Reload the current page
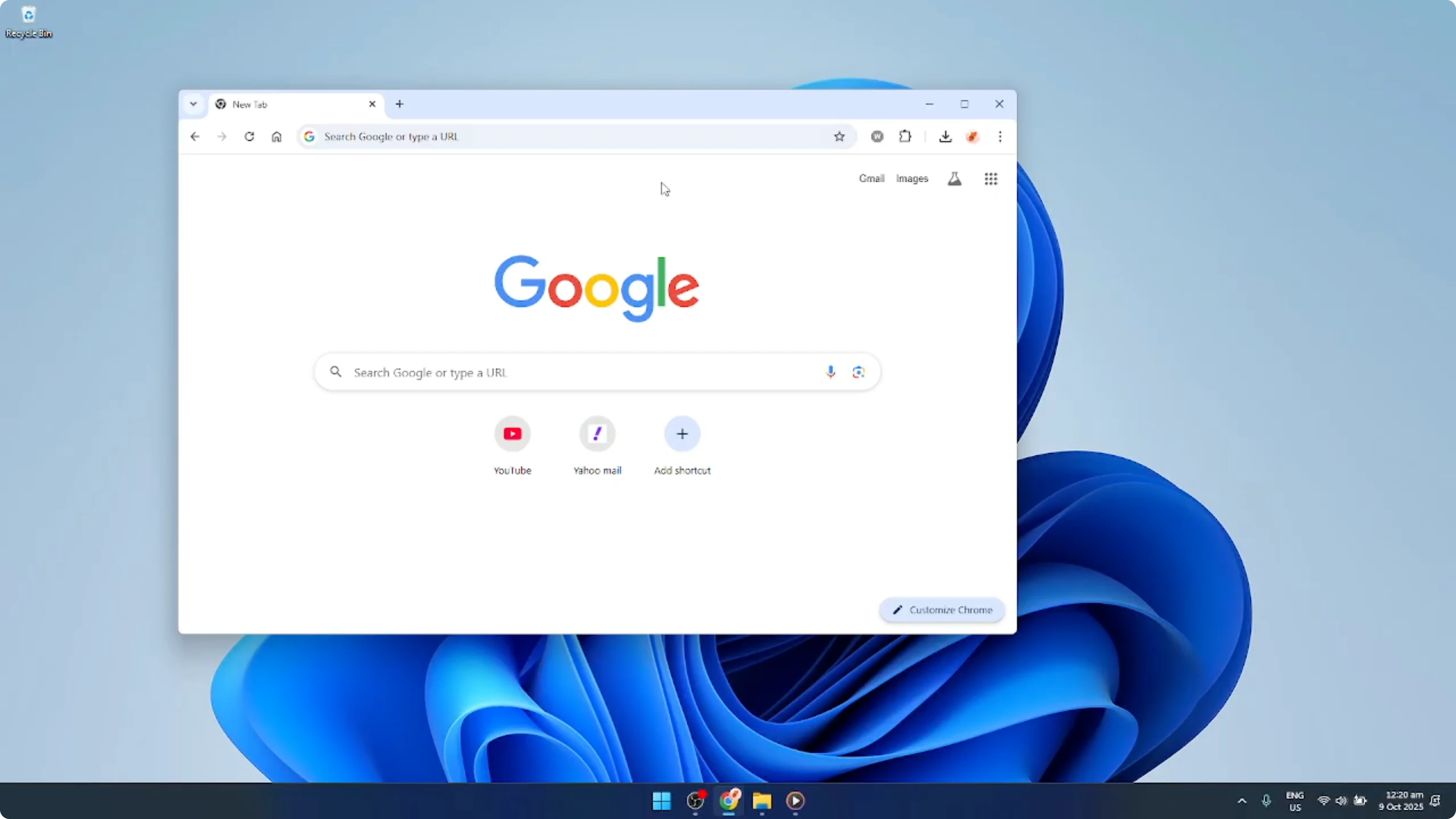The image size is (1456, 819). [x=249, y=136]
